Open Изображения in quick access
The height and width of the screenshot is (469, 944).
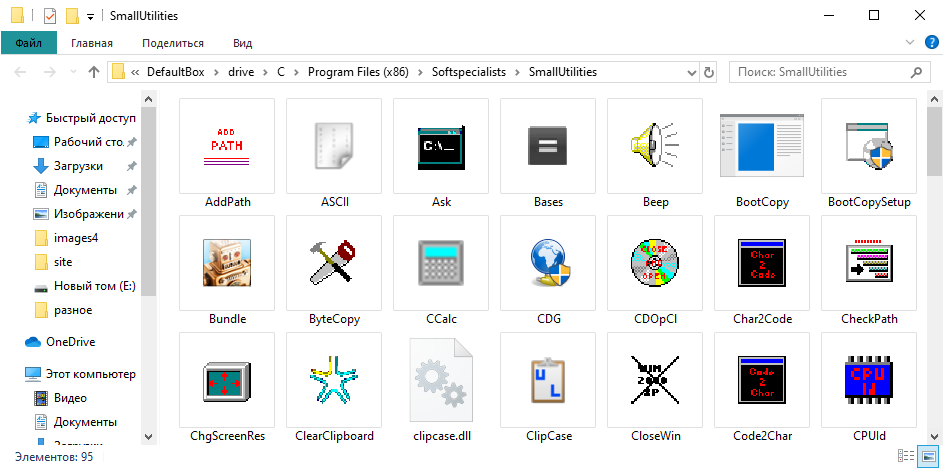click(x=81, y=214)
